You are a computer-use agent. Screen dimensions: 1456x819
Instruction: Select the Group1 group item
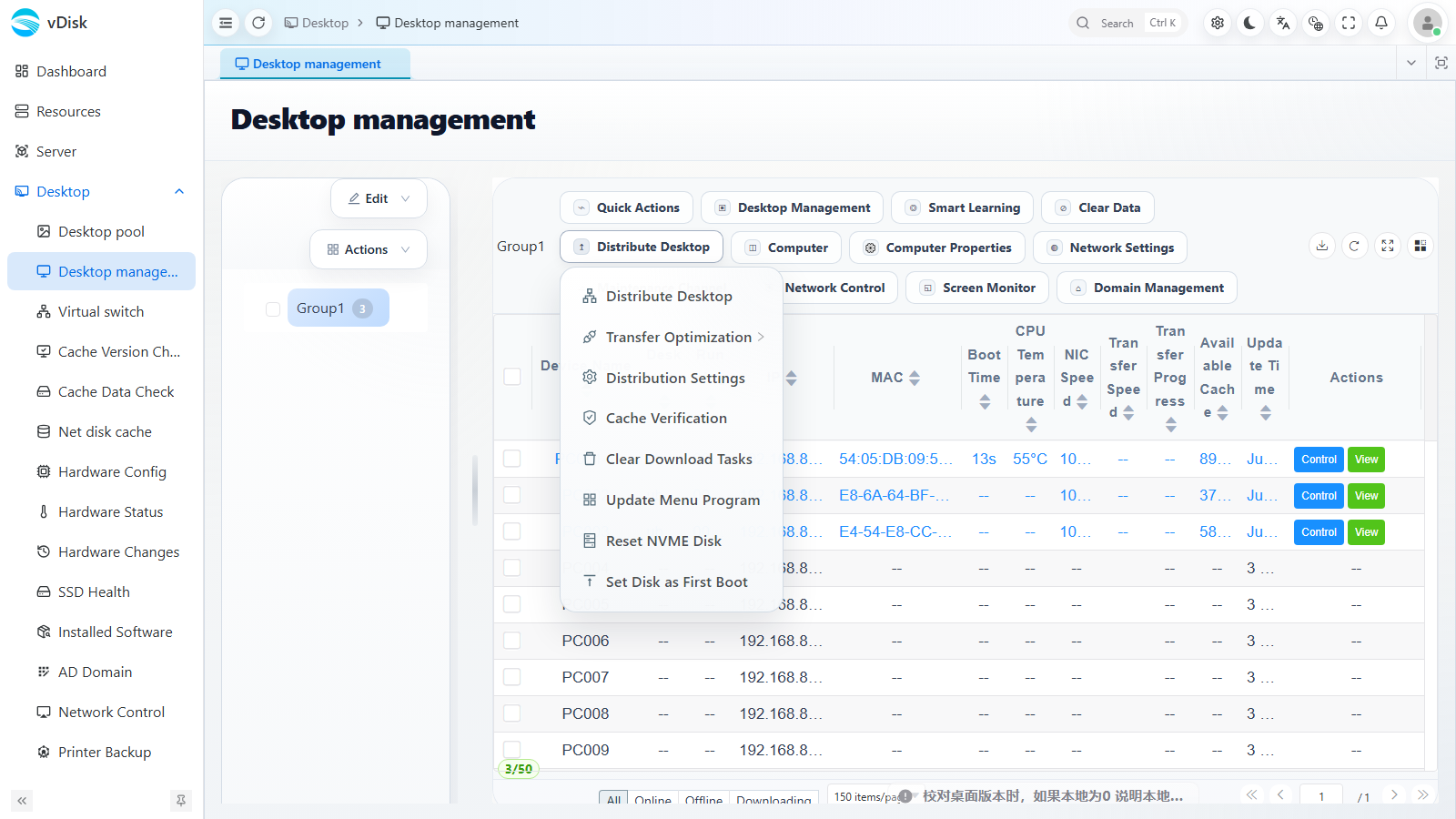pos(338,308)
